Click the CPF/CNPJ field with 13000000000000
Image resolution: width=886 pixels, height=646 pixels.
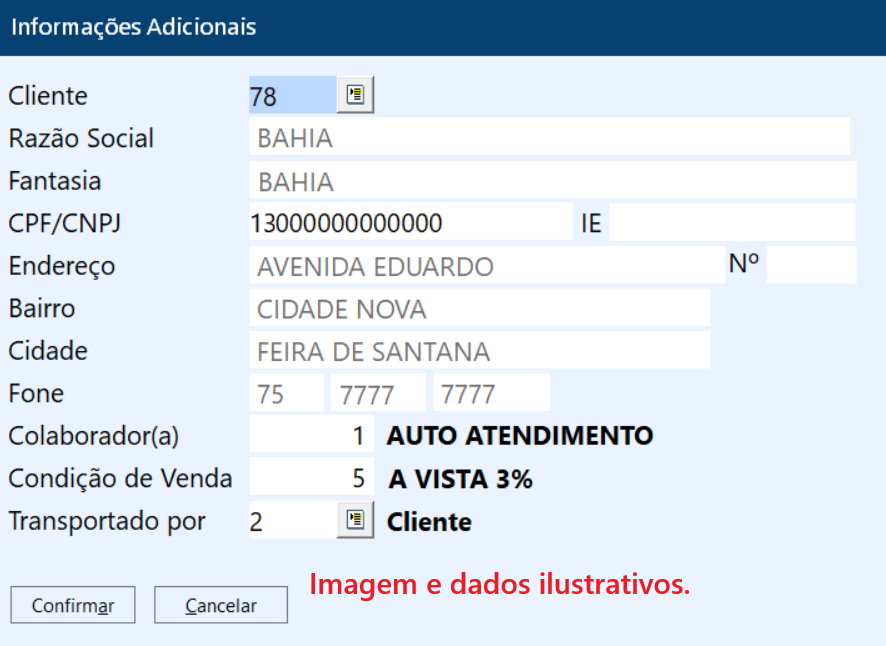coord(411,222)
